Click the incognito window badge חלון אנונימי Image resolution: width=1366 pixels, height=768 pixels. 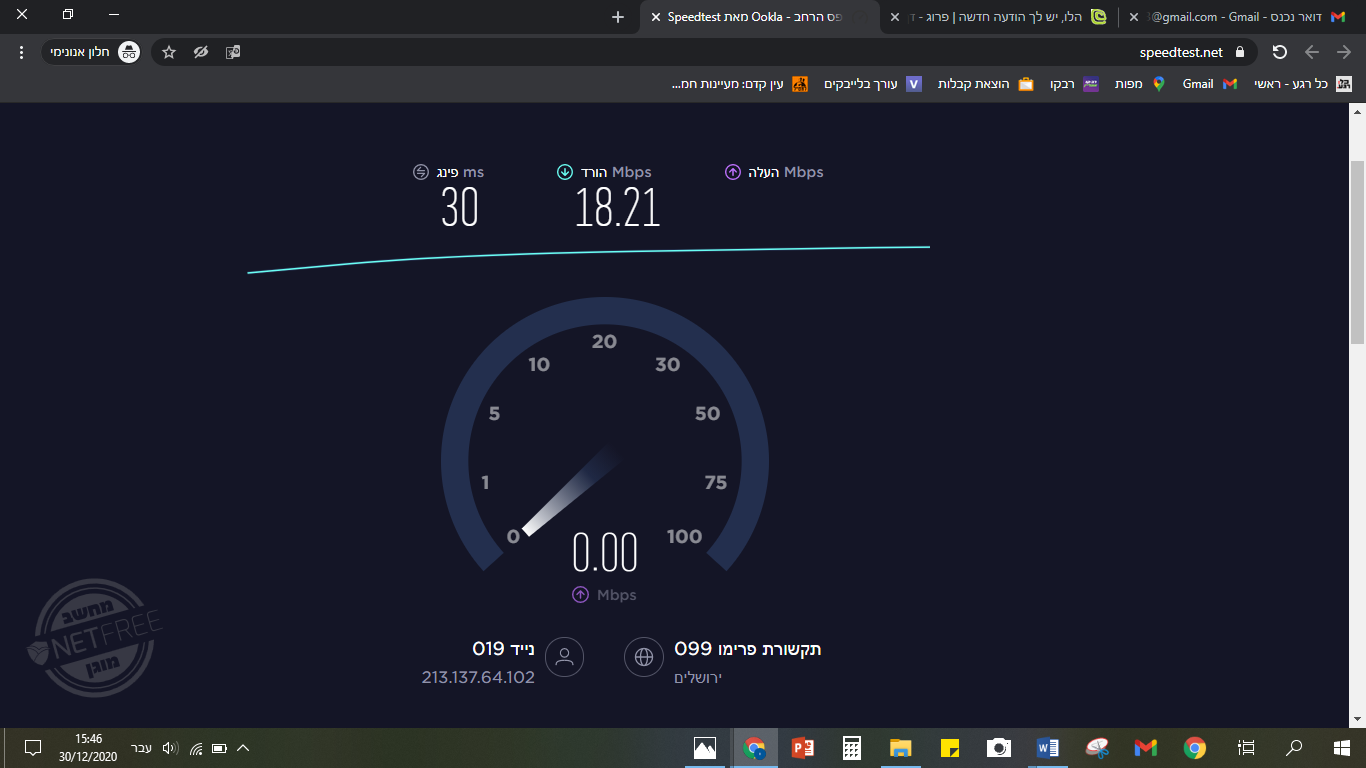point(91,52)
